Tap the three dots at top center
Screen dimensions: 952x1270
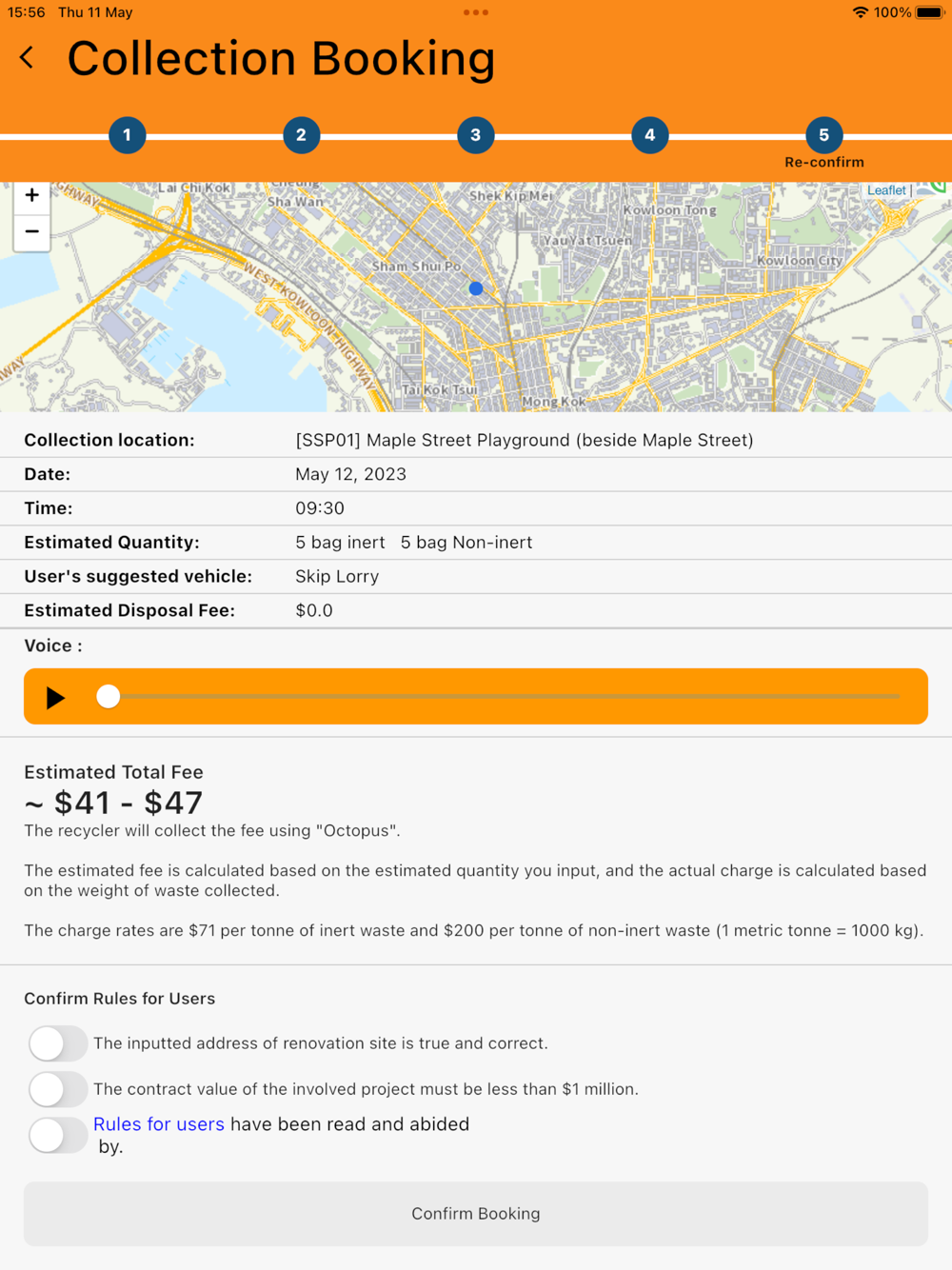pyautogui.click(x=476, y=12)
